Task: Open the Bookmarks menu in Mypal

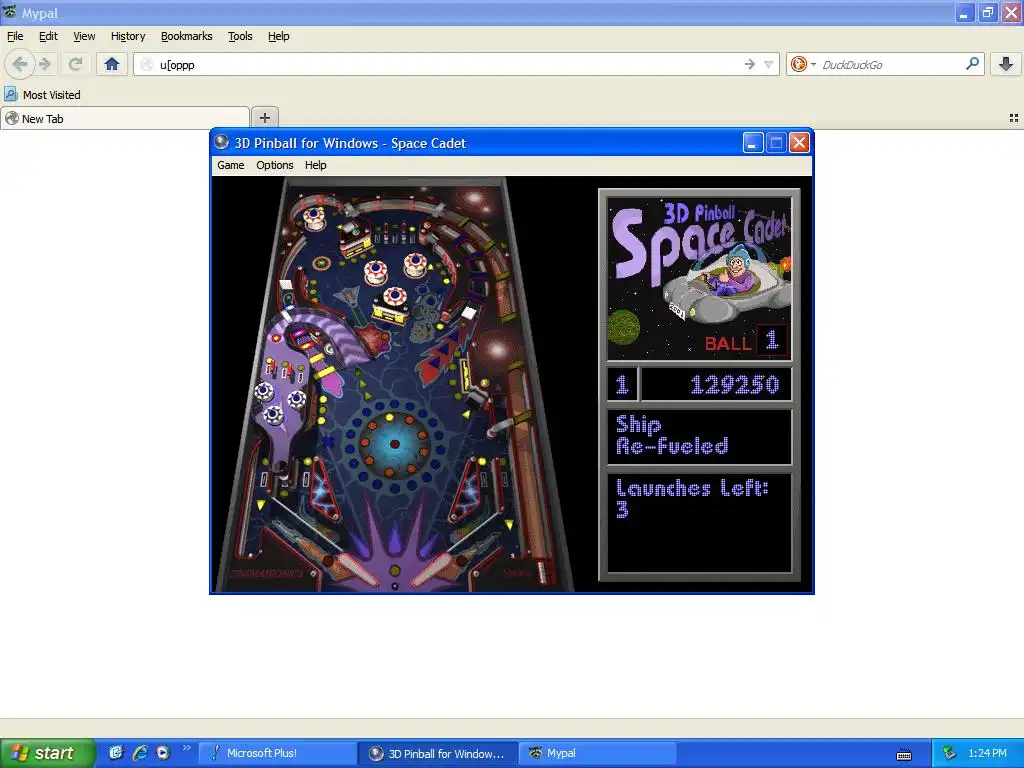Action: [187, 36]
